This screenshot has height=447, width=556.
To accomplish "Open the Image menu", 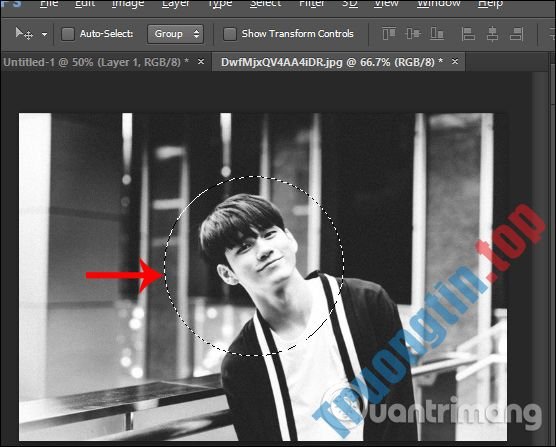I will [x=128, y=4].
